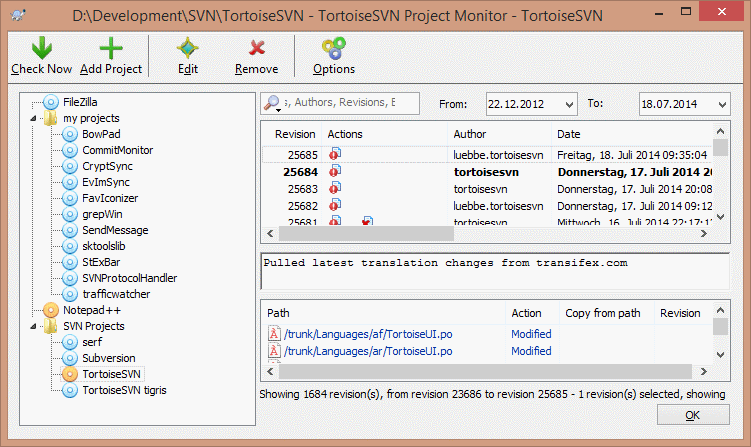Click file icon for af/TortoiseUI.po

tap(274, 333)
